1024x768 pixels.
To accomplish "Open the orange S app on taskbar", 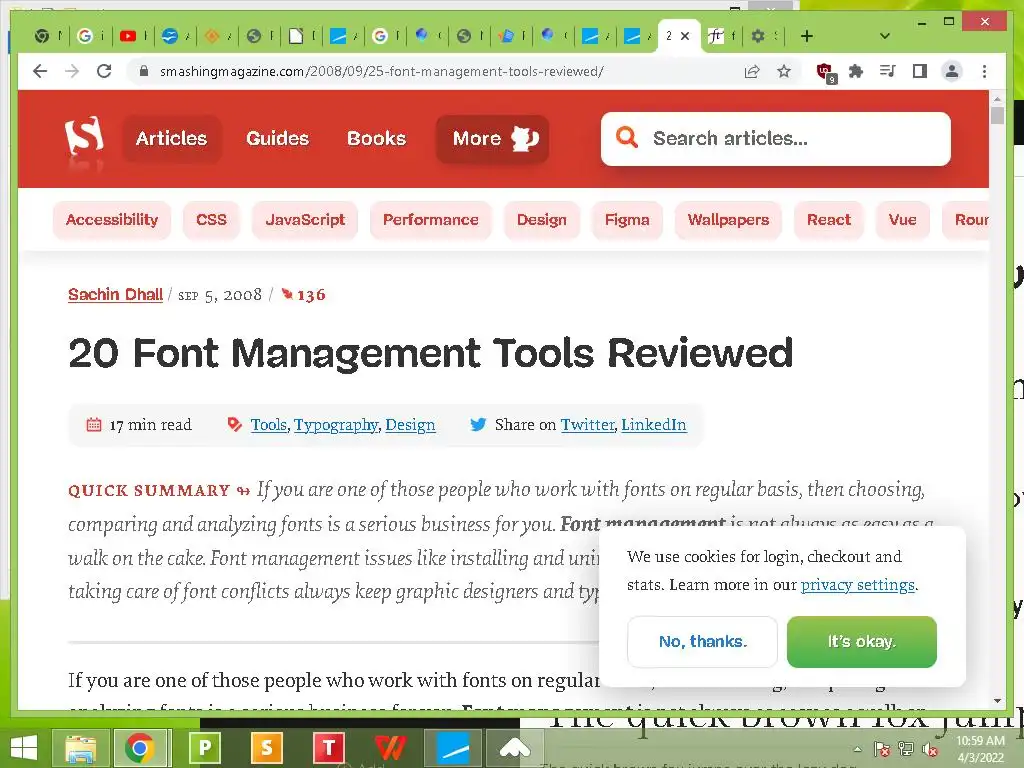I will click(x=266, y=748).
